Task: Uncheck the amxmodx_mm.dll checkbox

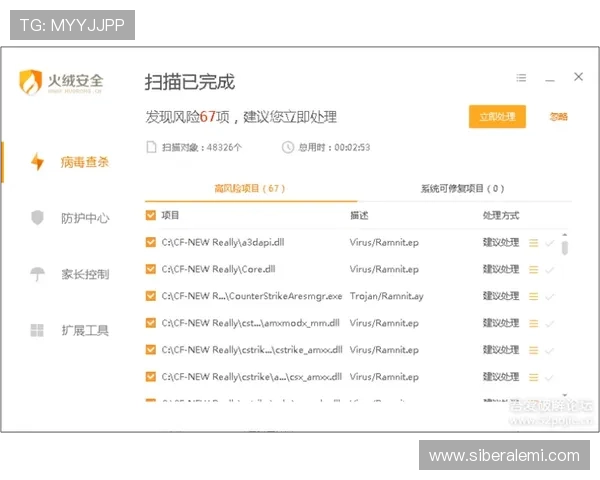Action: tap(151, 323)
